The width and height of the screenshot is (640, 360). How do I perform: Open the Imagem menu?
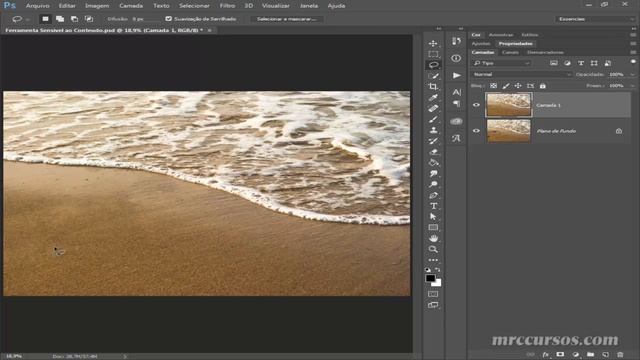[x=97, y=6]
